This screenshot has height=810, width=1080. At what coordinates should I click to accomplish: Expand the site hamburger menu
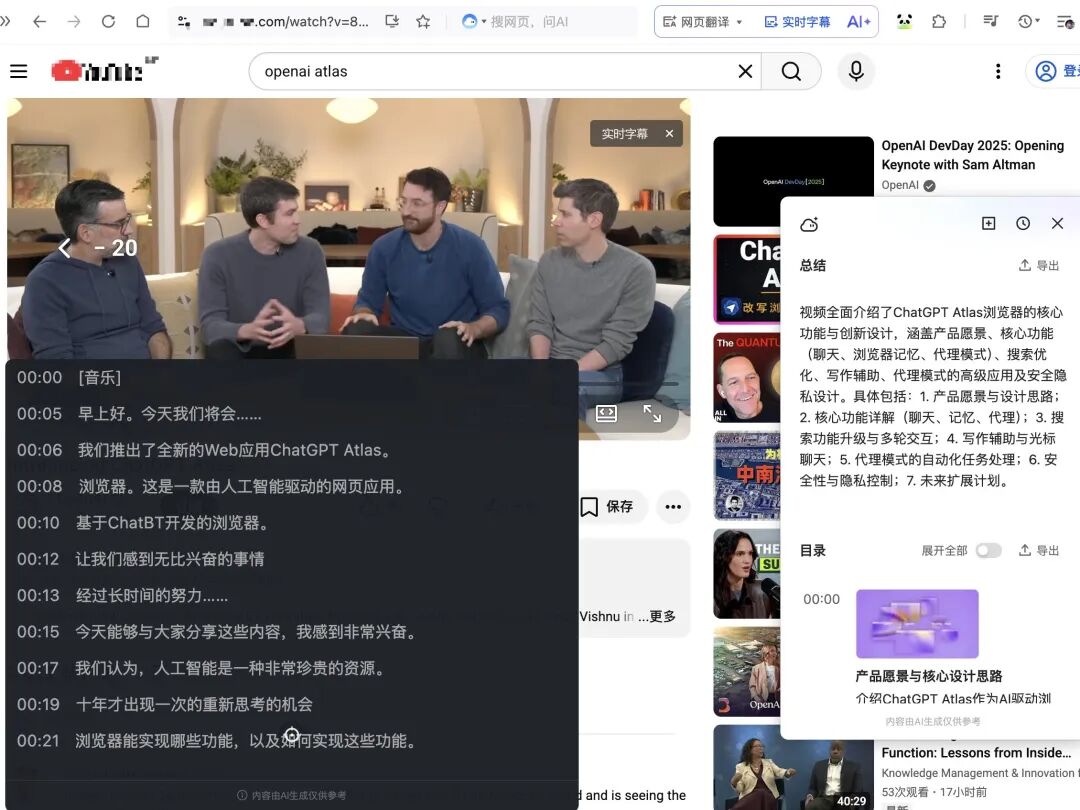click(x=18, y=71)
